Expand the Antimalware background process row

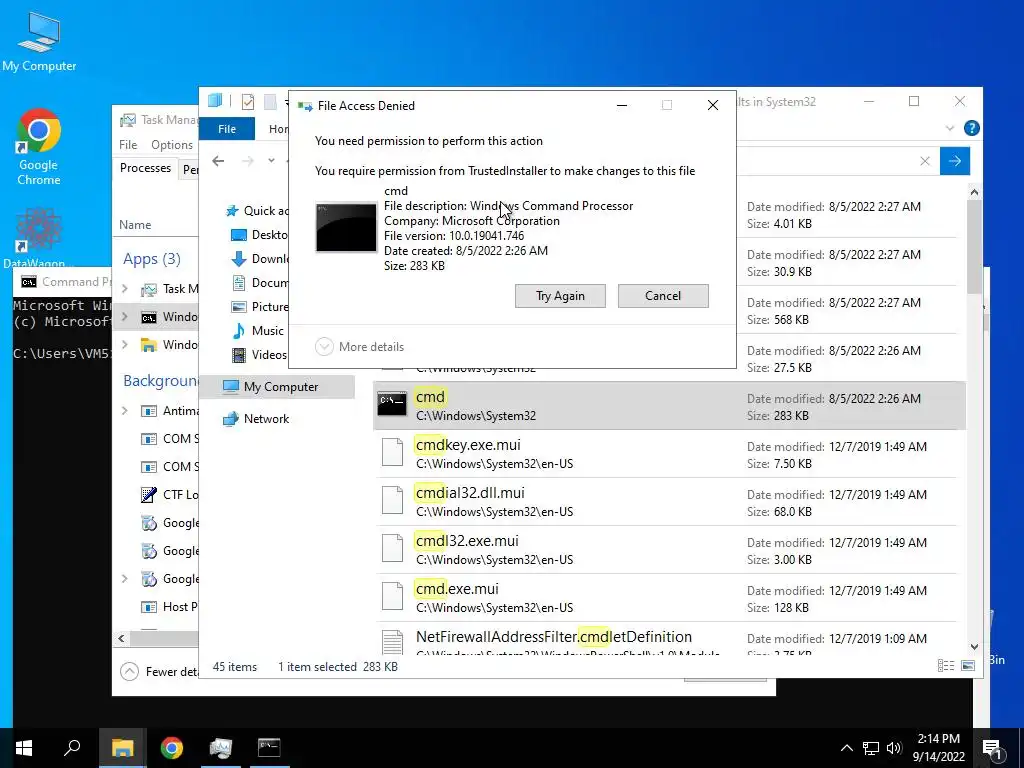pos(125,411)
